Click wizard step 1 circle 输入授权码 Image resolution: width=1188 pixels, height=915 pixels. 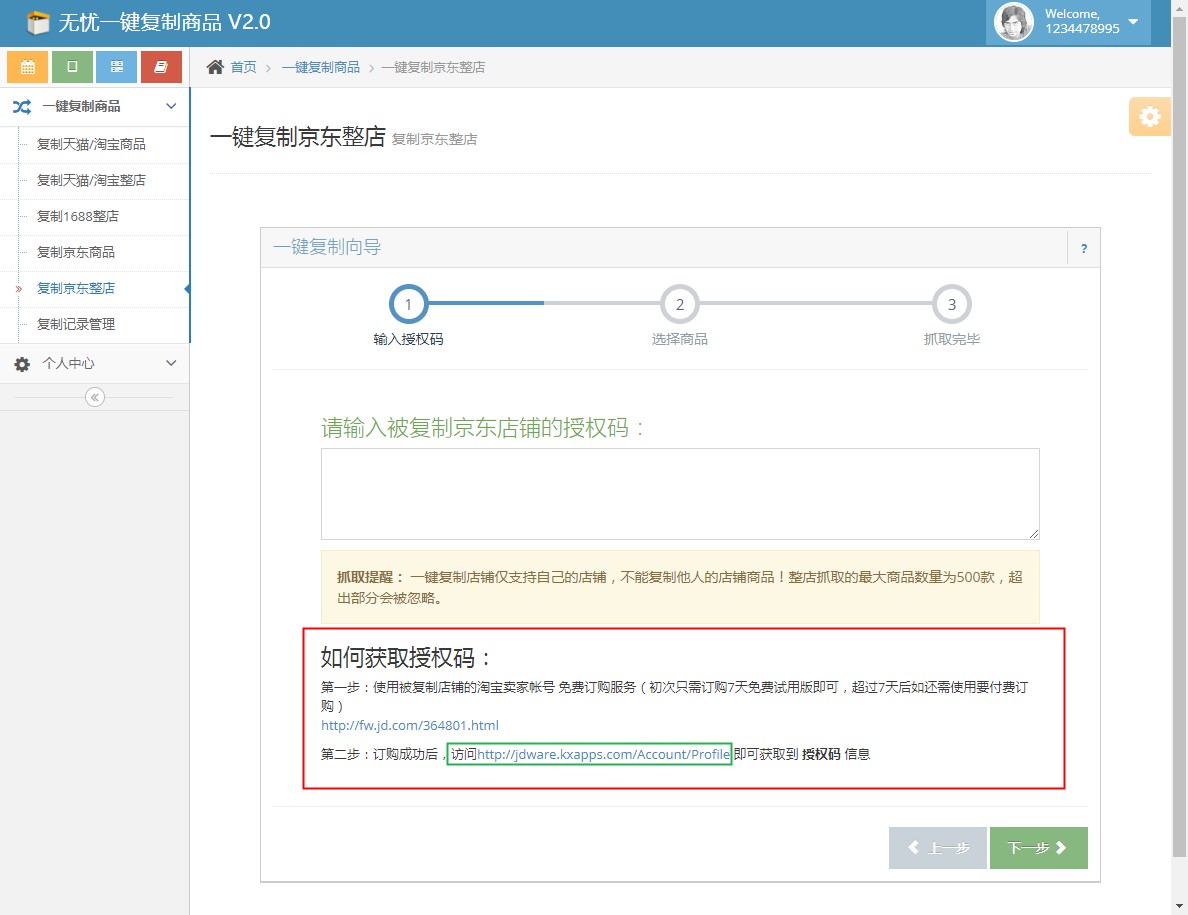(408, 304)
